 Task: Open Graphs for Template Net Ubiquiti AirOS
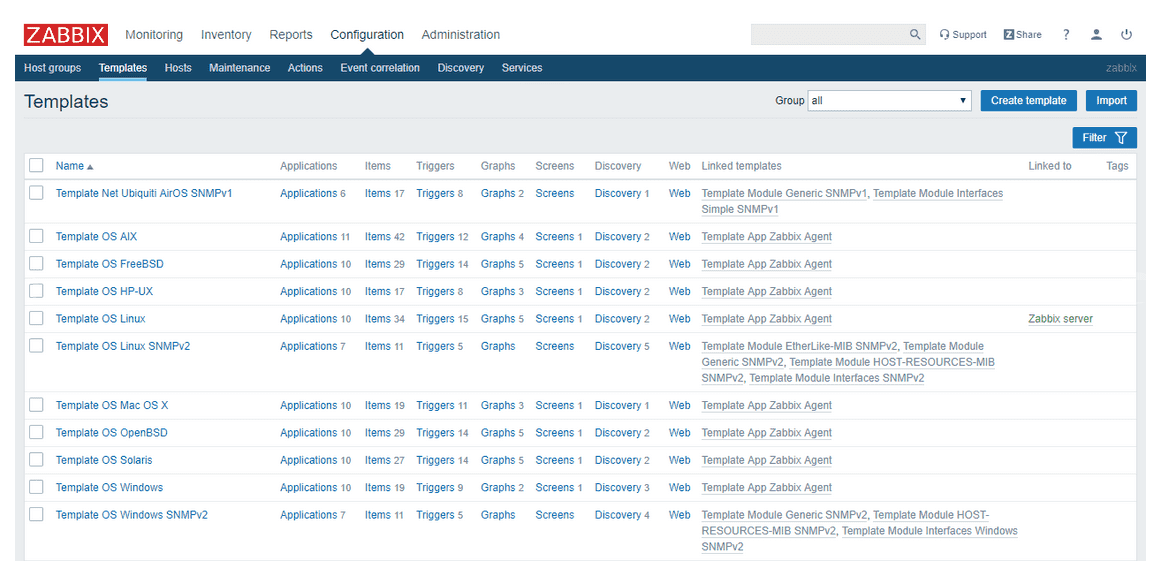pyautogui.click(x=498, y=193)
